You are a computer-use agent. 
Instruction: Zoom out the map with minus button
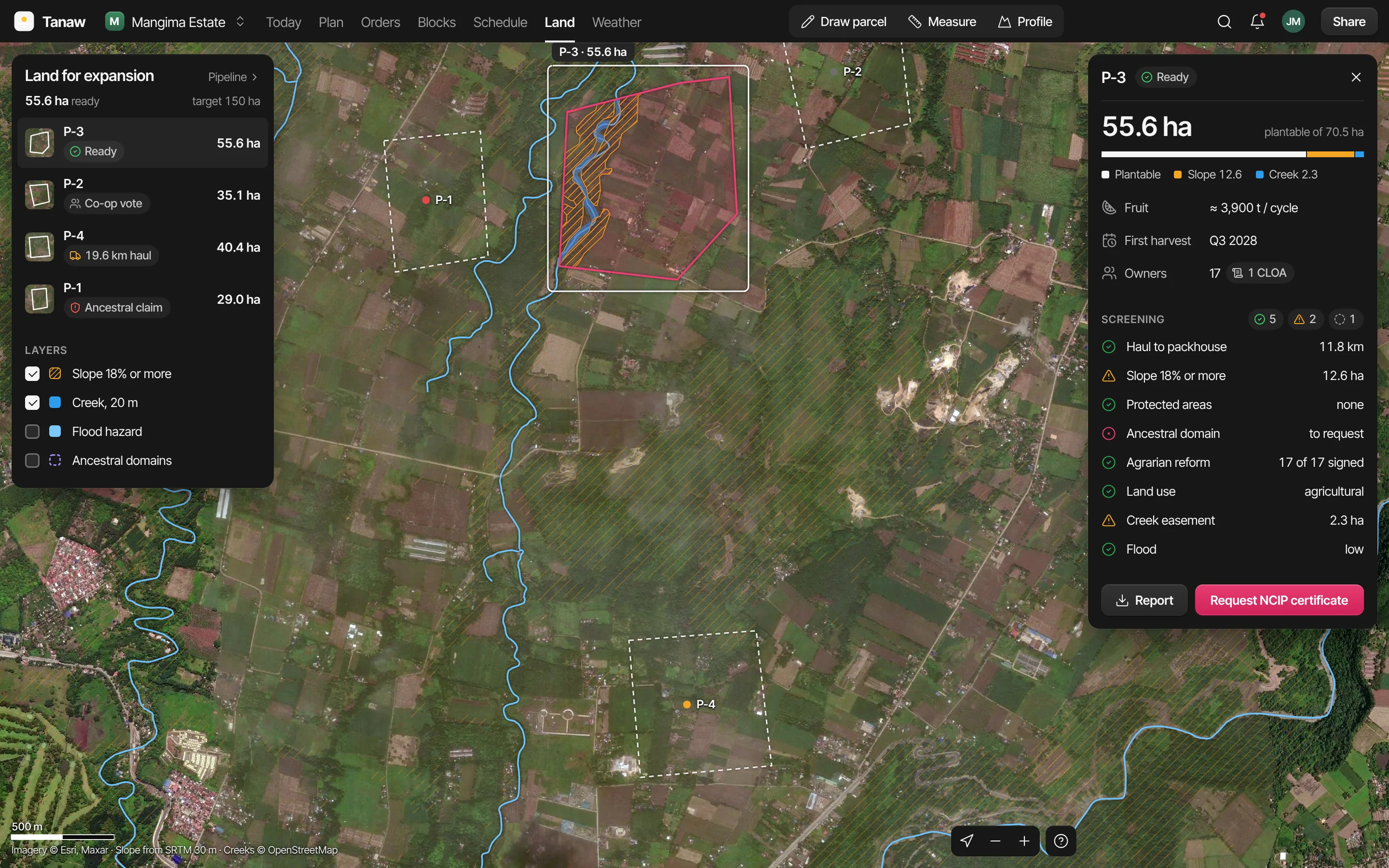click(995, 841)
